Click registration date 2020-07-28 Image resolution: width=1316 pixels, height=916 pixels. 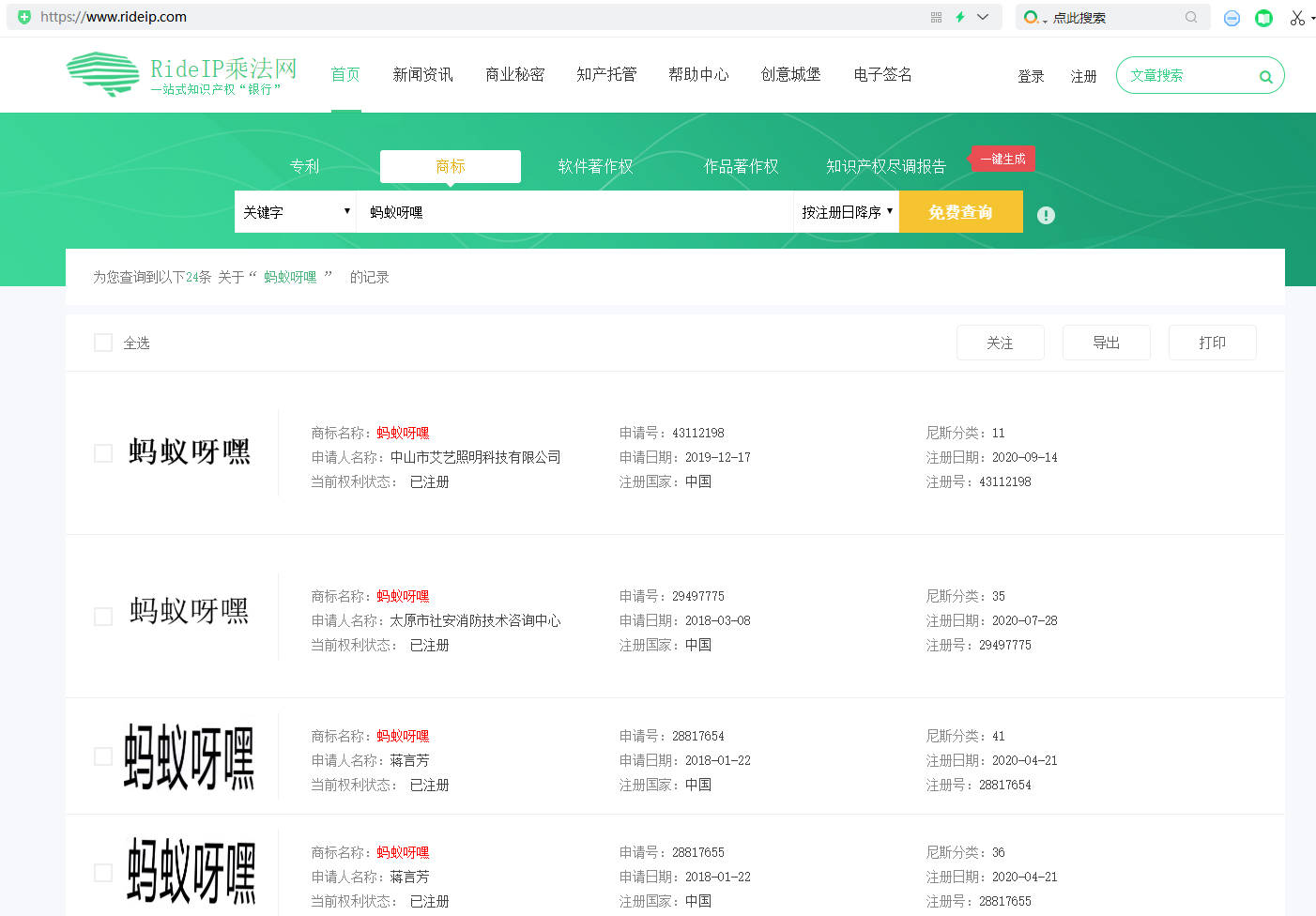pos(1025,620)
